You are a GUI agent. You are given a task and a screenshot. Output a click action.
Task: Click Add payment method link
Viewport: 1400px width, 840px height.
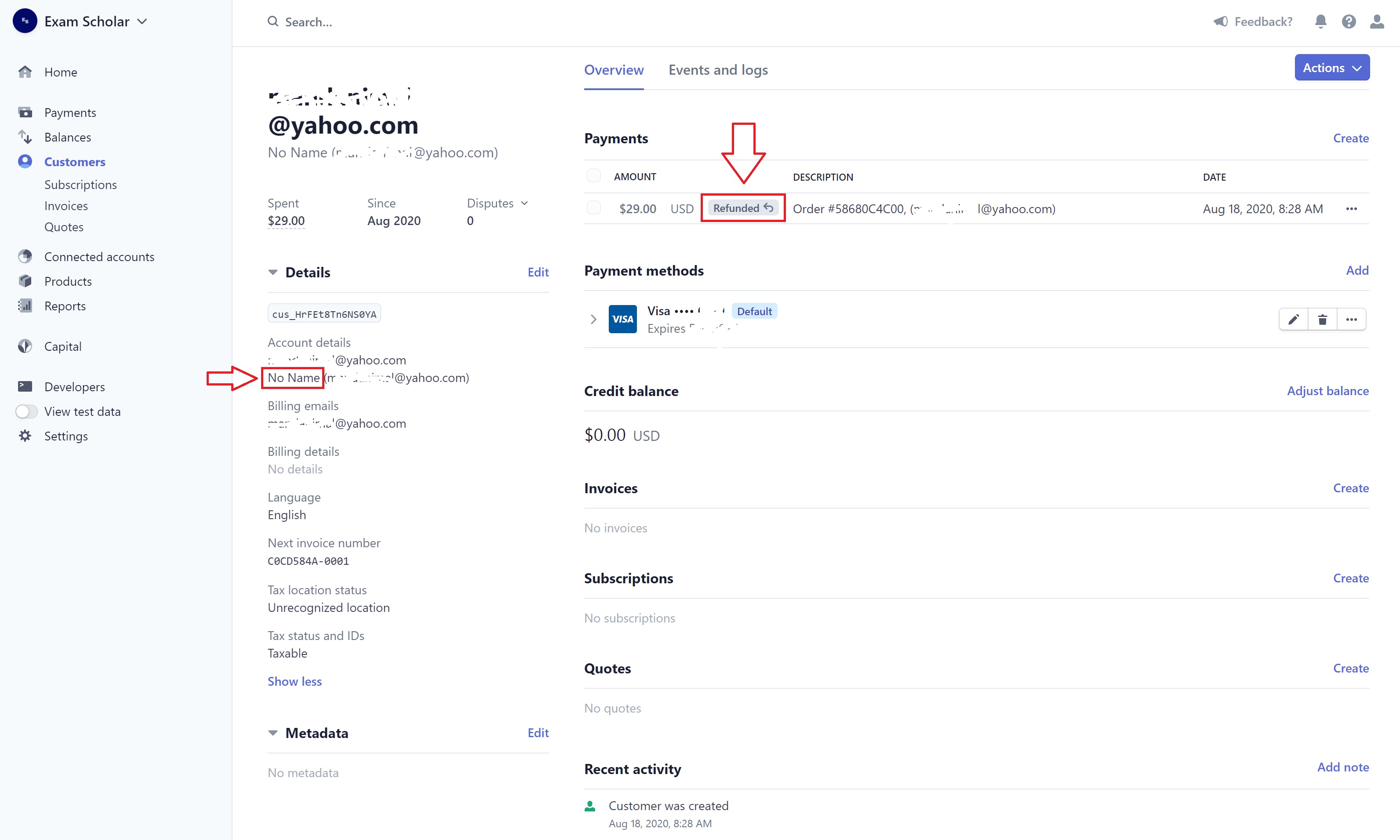tap(1357, 271)
